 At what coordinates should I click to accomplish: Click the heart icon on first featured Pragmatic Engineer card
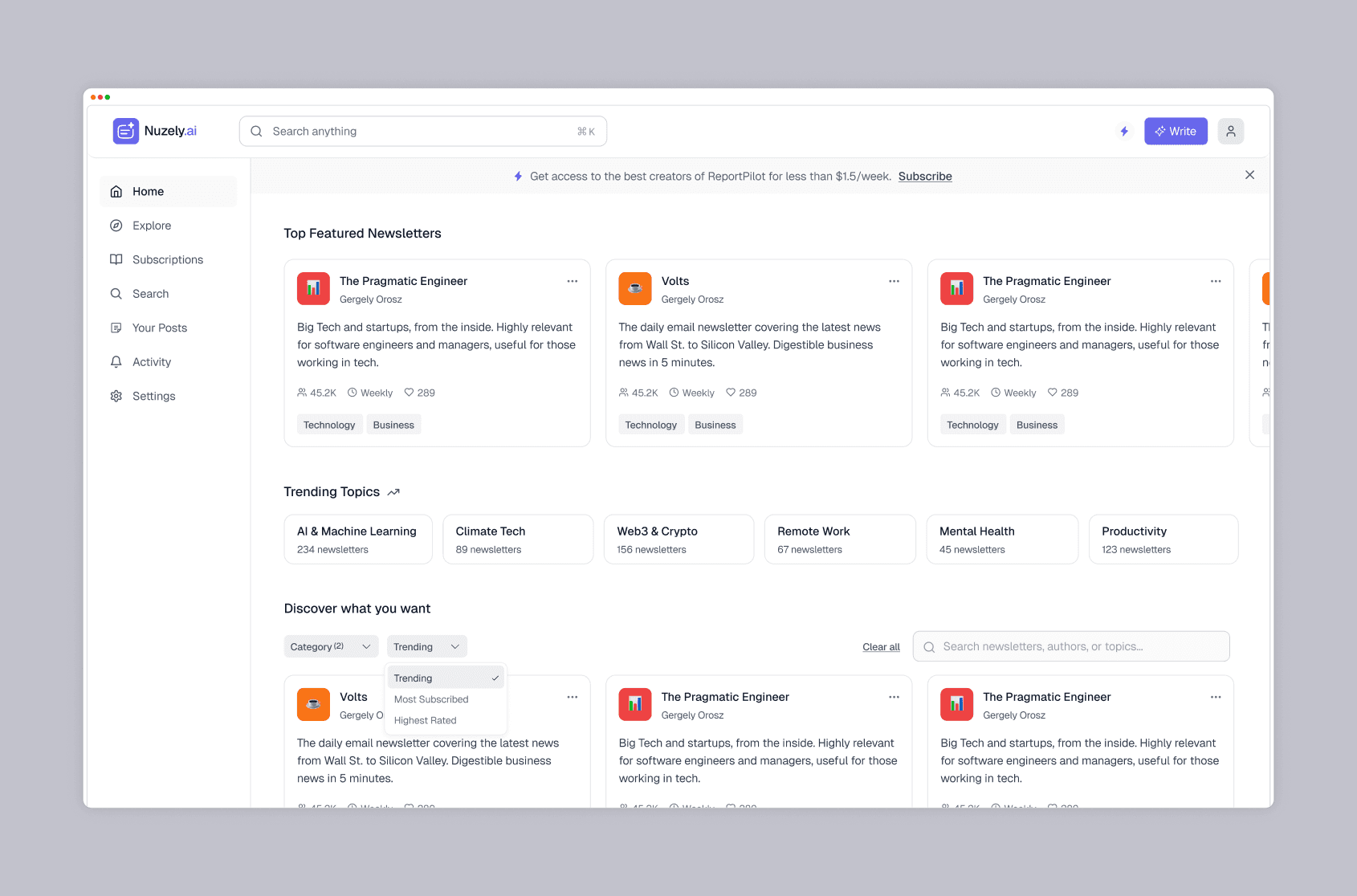click(409, 393)
